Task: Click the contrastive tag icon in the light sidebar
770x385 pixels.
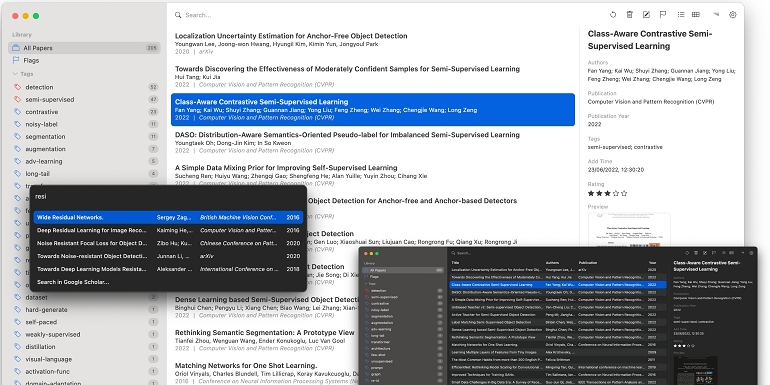Action: [x=18, y=112]
